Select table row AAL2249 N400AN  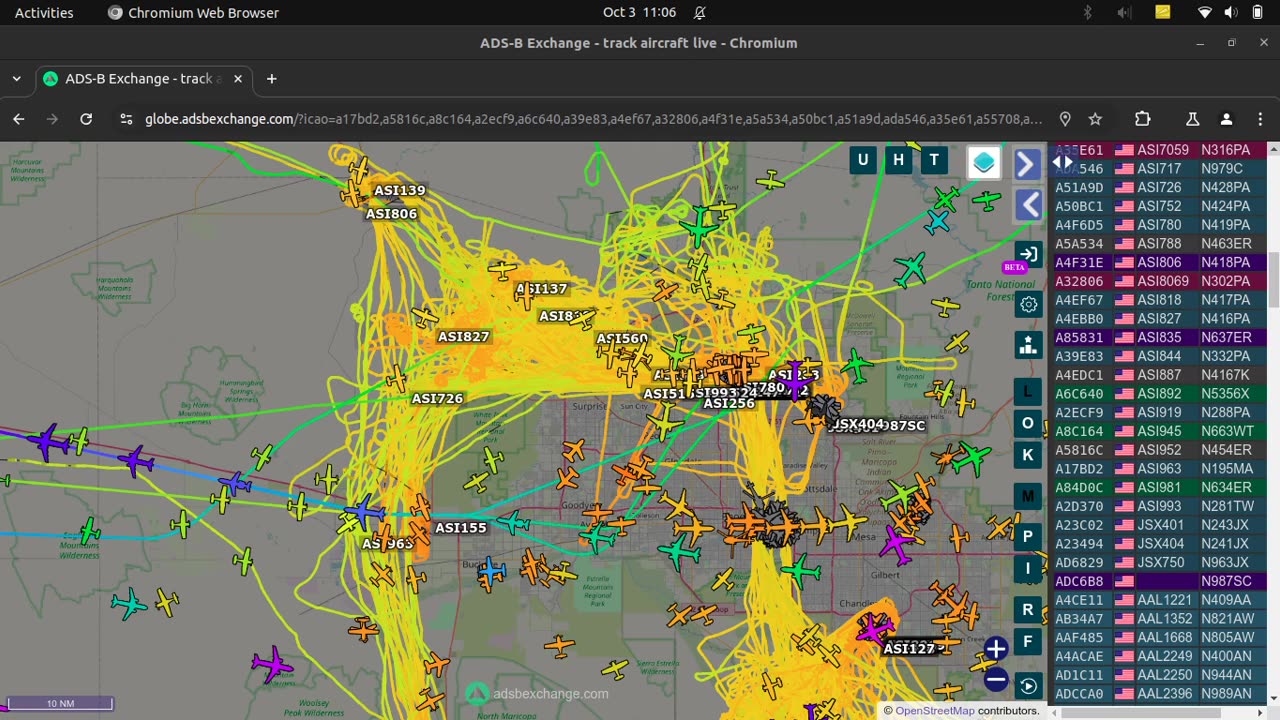(x=1160, y=656)
